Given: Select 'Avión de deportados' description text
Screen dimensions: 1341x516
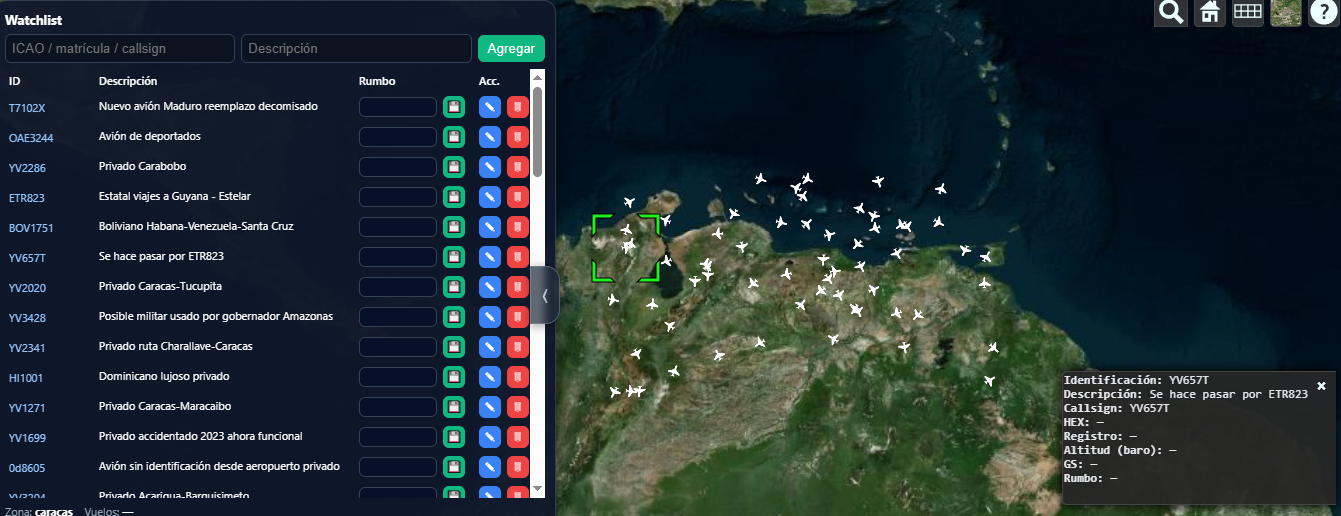Looking at the screenshot, I should tap(150, 136).
